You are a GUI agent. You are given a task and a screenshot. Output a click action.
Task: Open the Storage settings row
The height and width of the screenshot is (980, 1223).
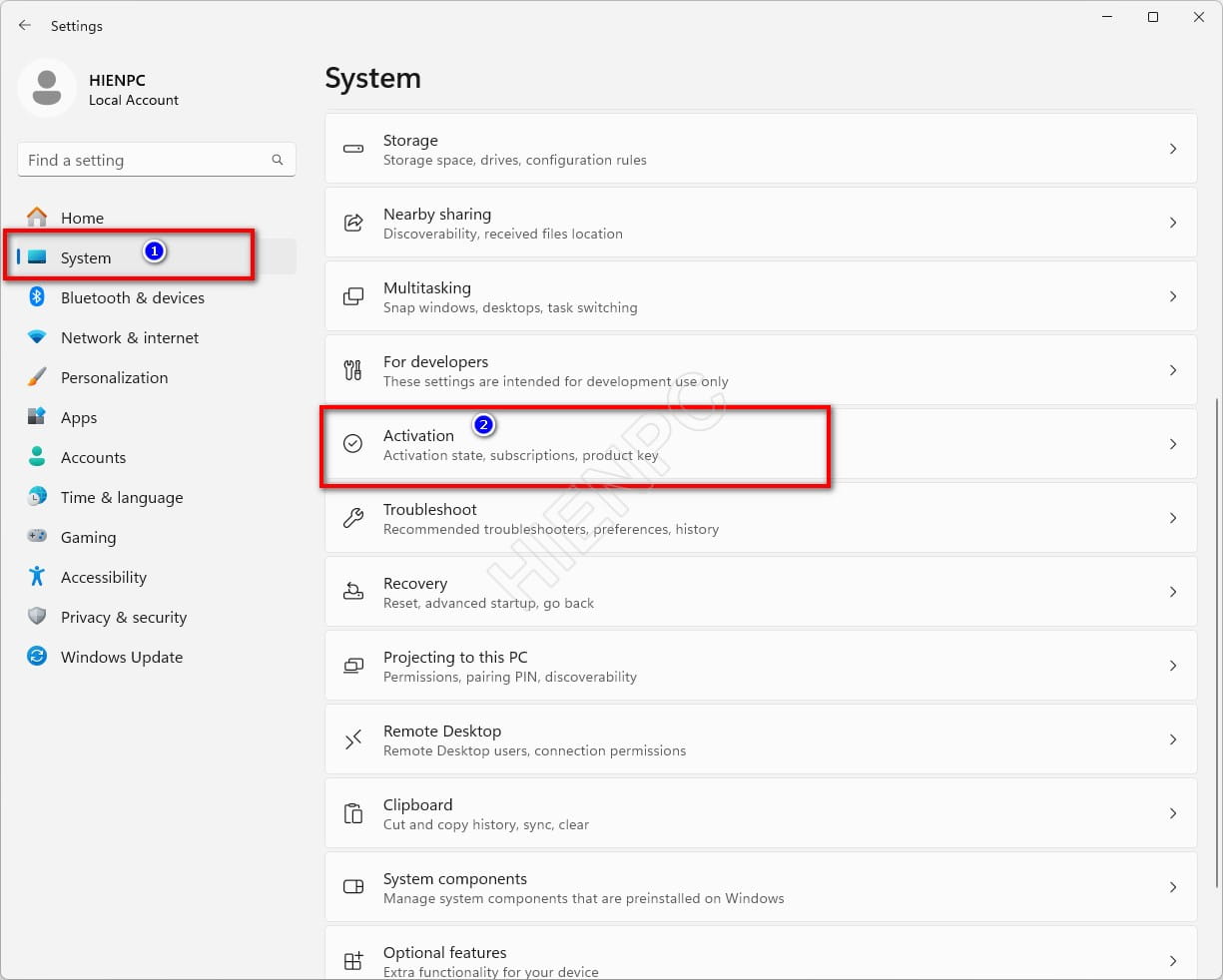761,149
